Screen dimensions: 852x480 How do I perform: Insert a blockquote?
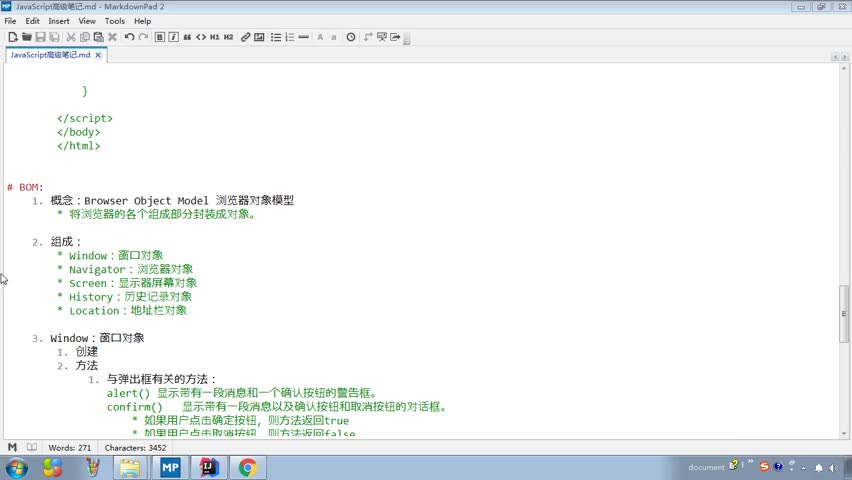(x=187, y=37)
